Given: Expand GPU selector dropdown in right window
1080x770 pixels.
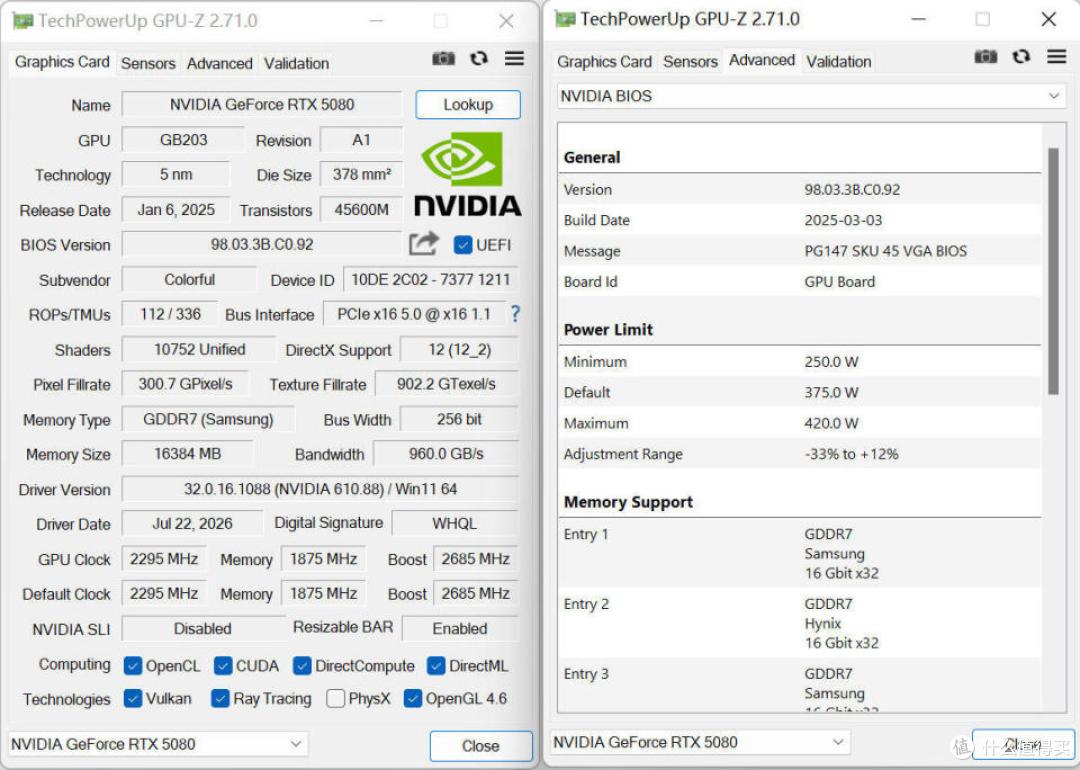Looking at the screenshot, I should pos(700,742).
